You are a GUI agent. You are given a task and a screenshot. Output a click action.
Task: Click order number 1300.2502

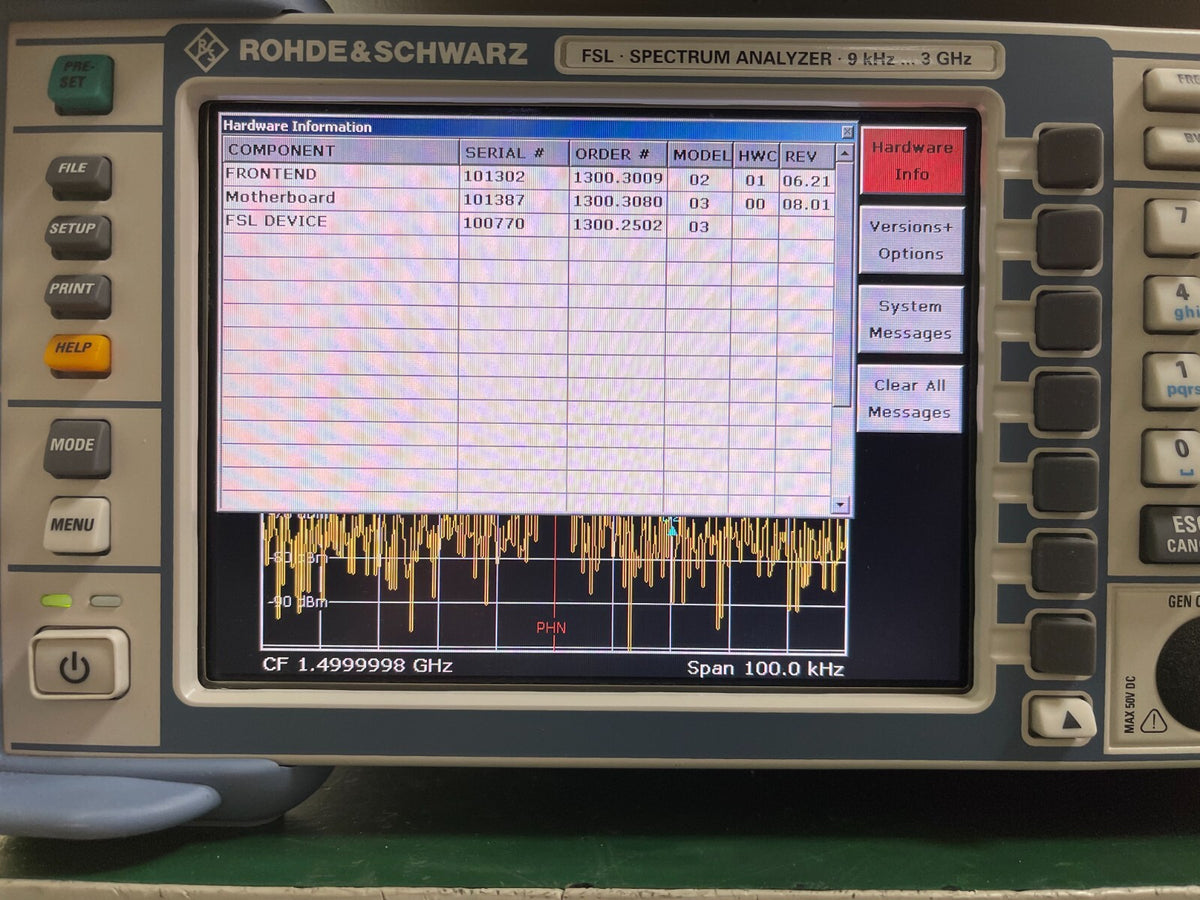click(617, 225)
